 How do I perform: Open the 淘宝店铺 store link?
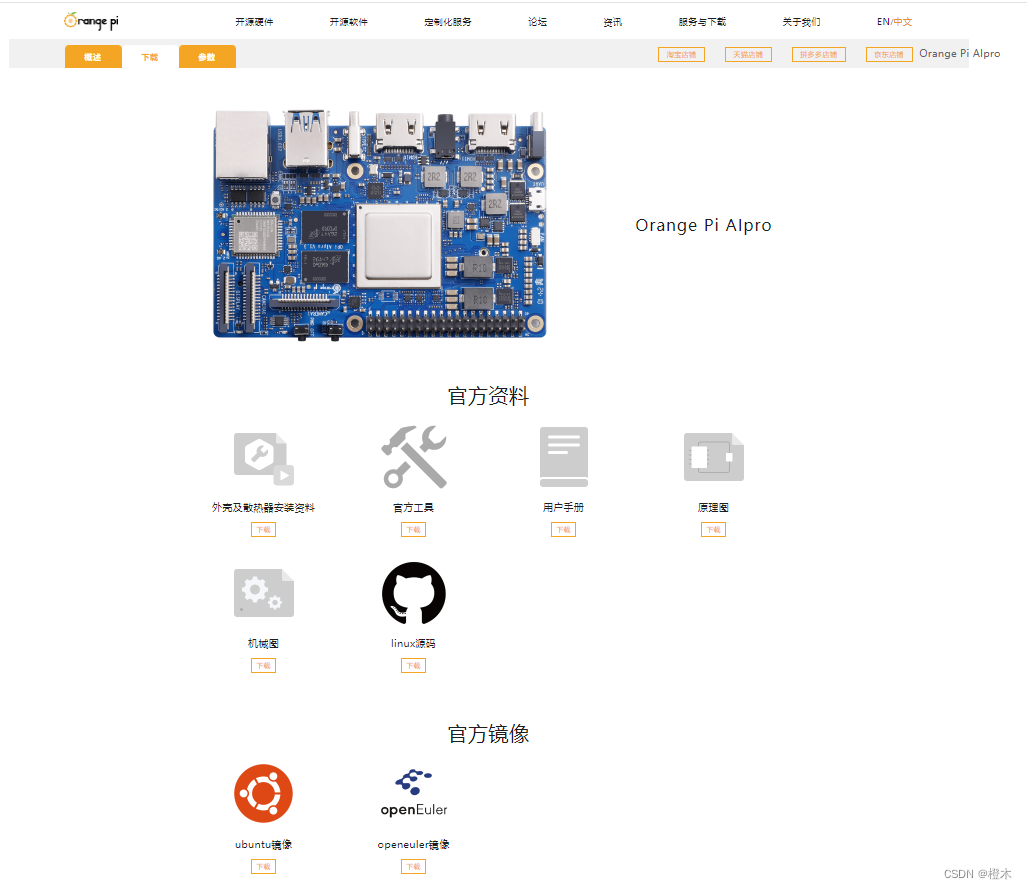coord(680,54)
